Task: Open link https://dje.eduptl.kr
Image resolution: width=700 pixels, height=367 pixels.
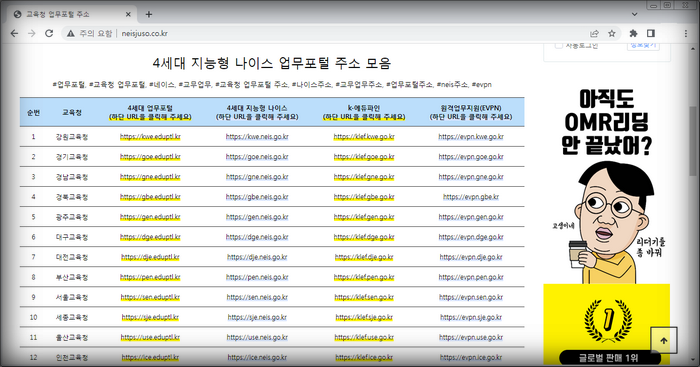Action: tap(150, 257)
